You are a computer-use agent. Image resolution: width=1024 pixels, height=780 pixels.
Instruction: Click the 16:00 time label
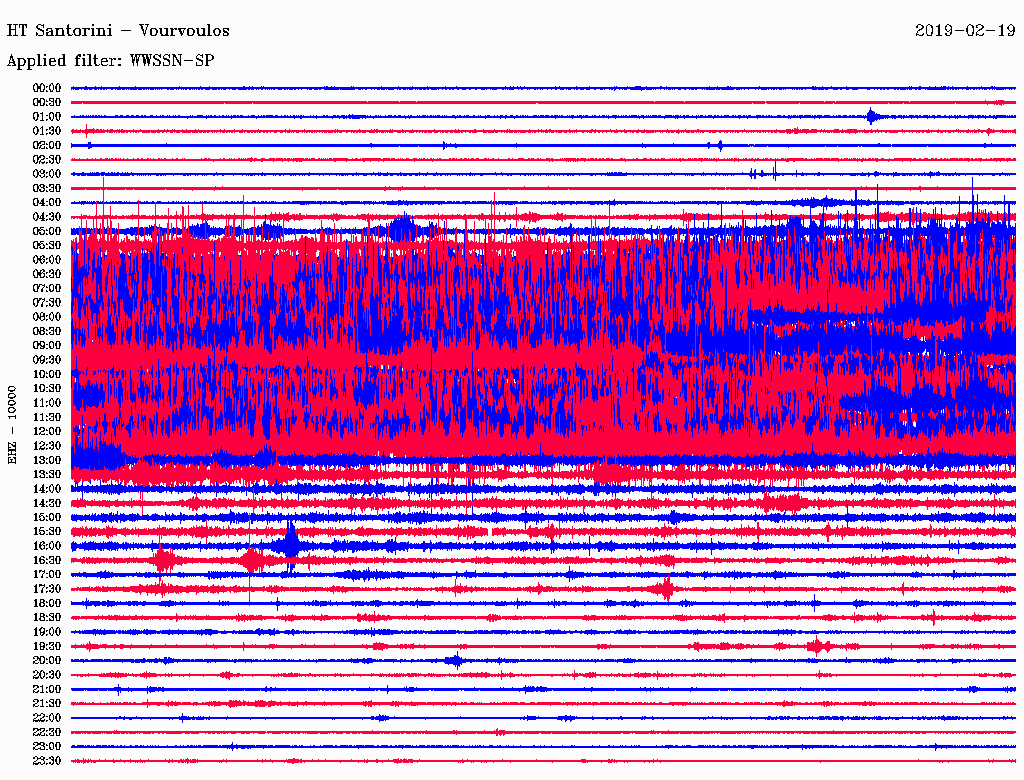click(x=47, y=546)
